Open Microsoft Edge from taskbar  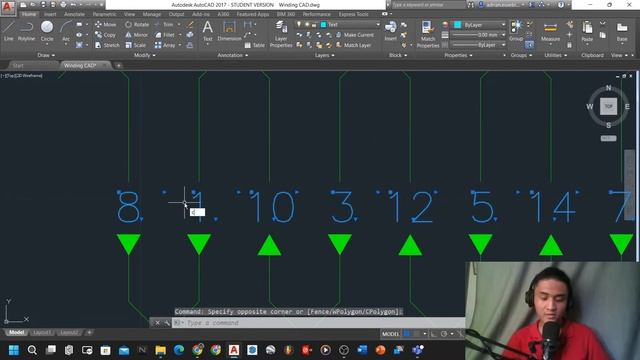(x=179, y=350)
